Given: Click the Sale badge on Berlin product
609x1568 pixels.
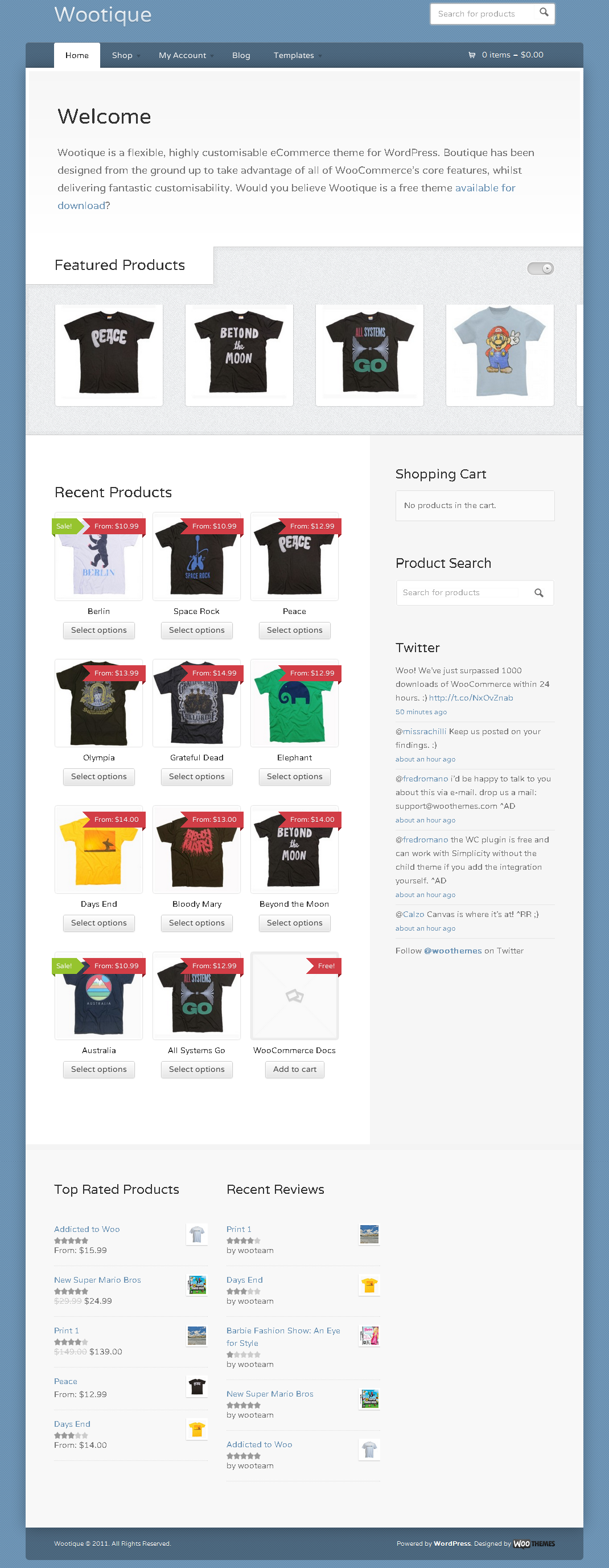Looking at the screenshot, I should click(x=64, y=526).
